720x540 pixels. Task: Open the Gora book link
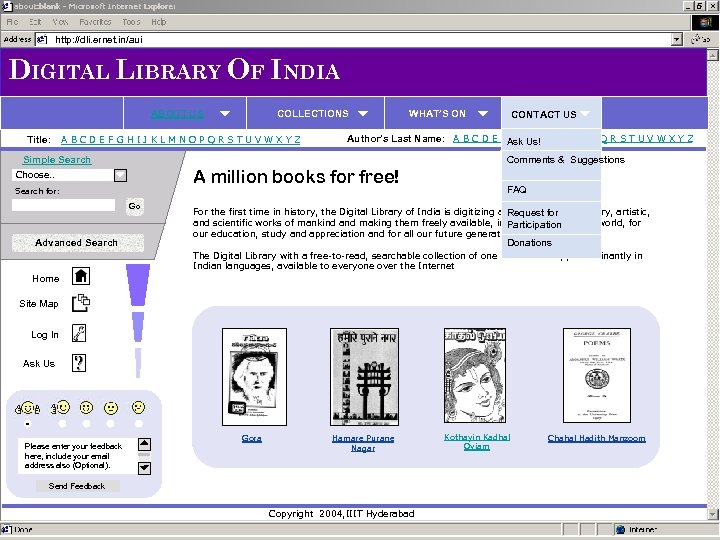[x=252, y=438]
